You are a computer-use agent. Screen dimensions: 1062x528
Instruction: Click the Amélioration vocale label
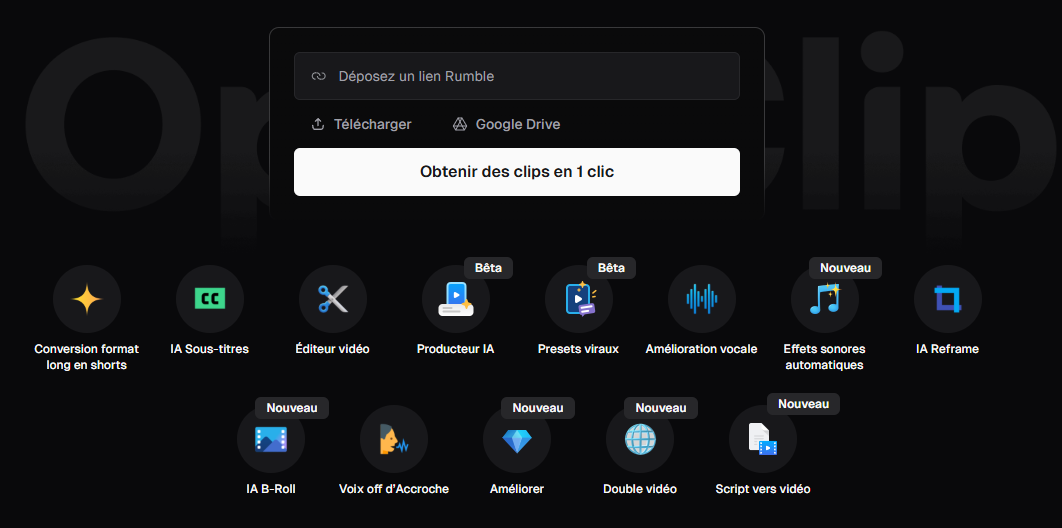pos(702,349)
